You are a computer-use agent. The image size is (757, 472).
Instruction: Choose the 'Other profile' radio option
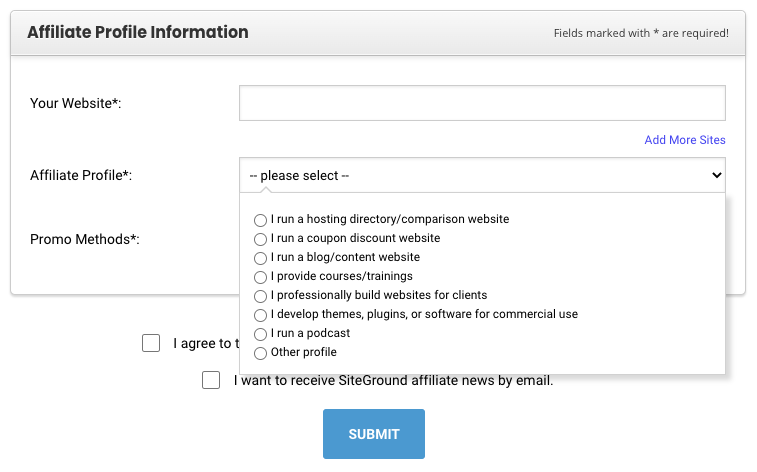pos(261,353)
